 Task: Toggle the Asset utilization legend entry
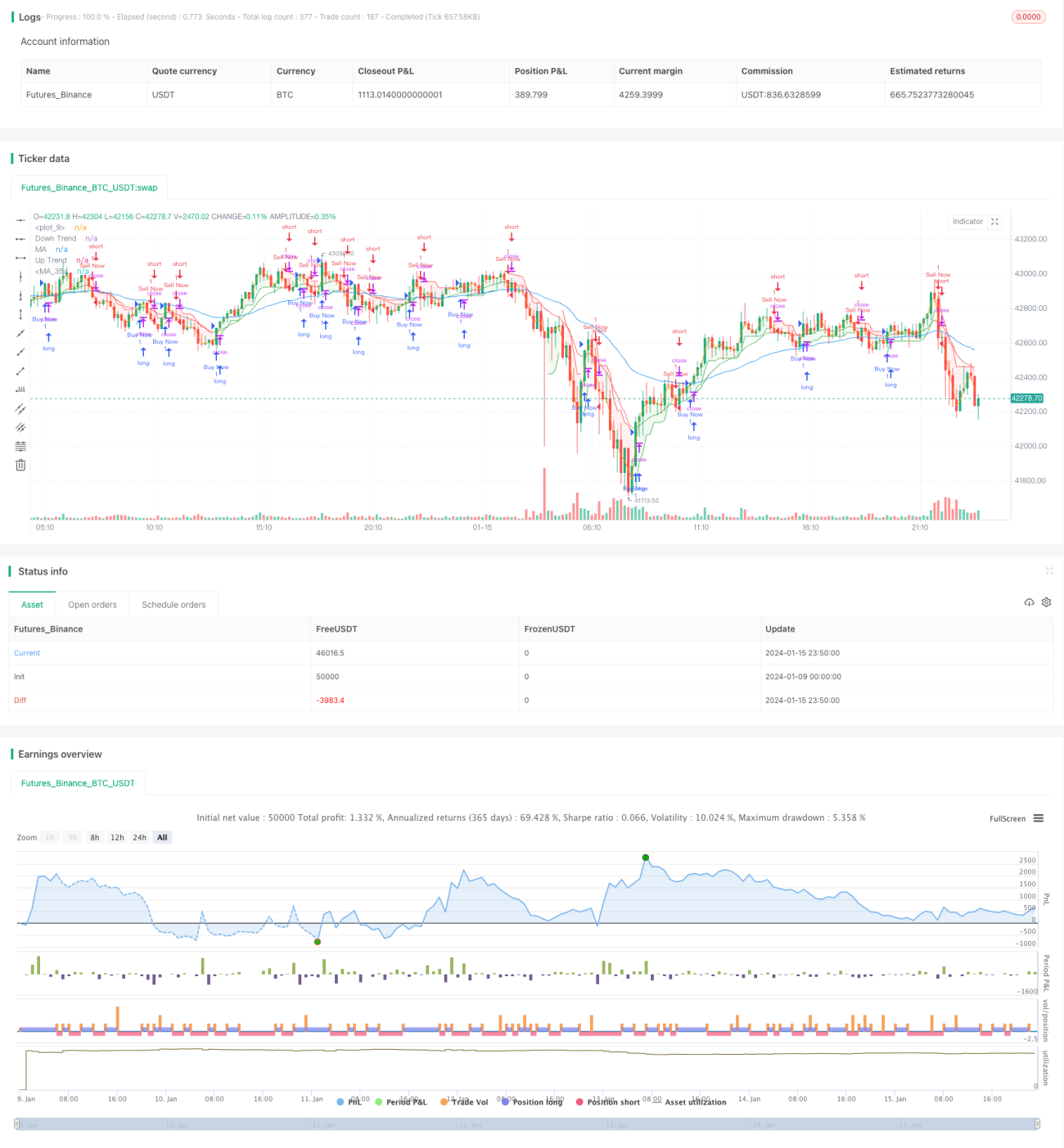690,1102
